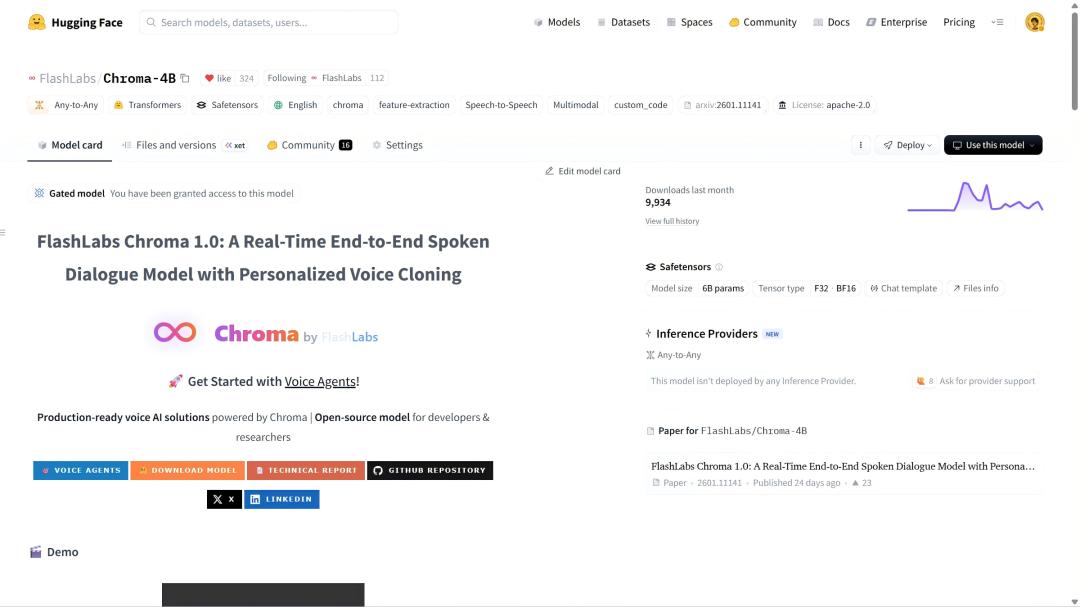Open the user profile avatar
This screenshot has width=1080, height=607.
coord(1035,22)
